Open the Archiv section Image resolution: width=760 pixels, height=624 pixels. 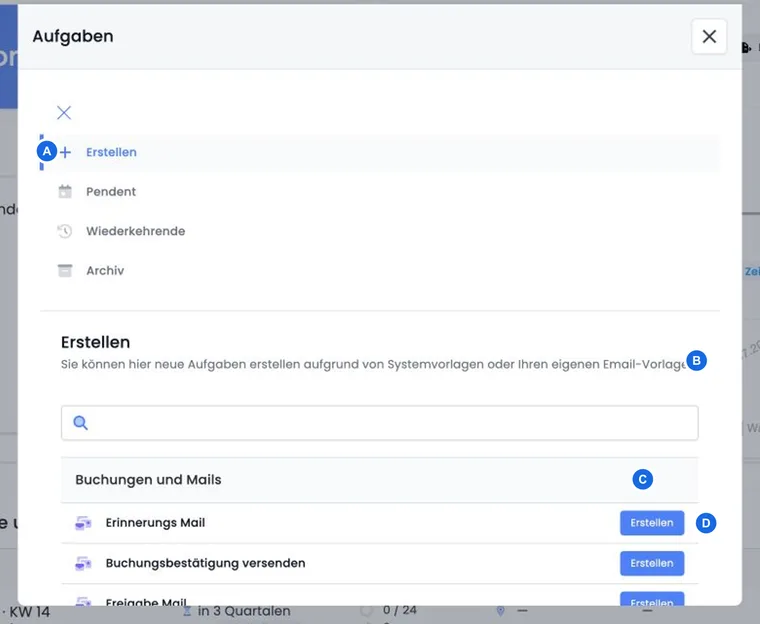[x=105, y=271]
